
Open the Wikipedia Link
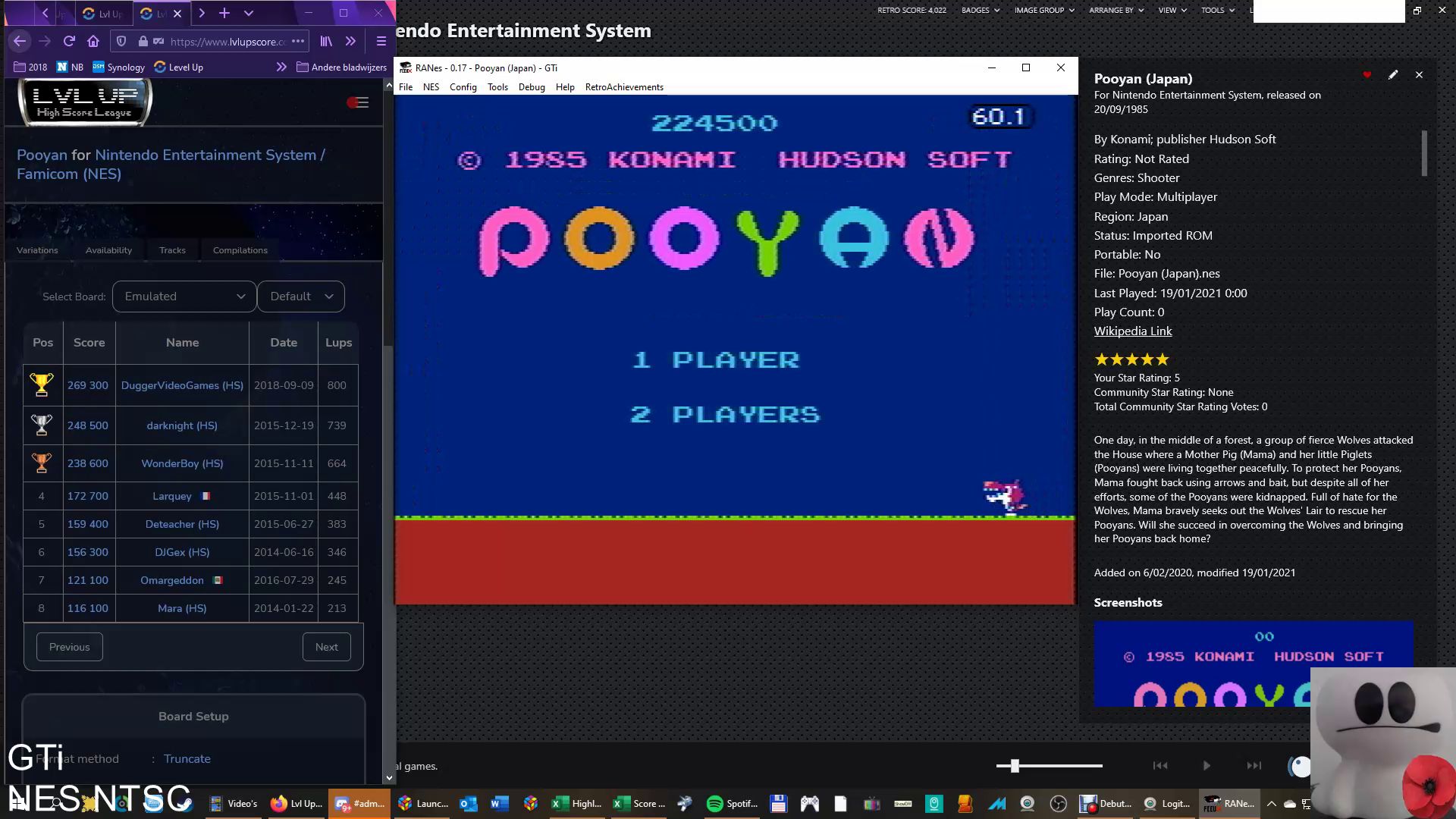click(1132, 331)
